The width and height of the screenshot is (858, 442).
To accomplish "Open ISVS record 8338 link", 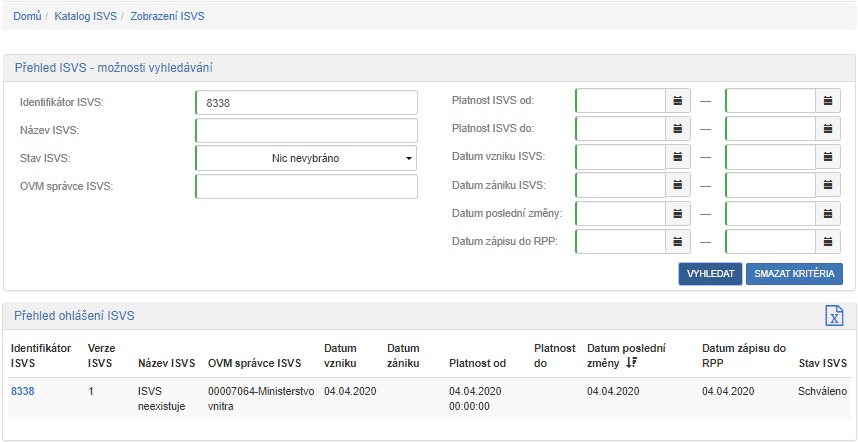I will (22, 392).
